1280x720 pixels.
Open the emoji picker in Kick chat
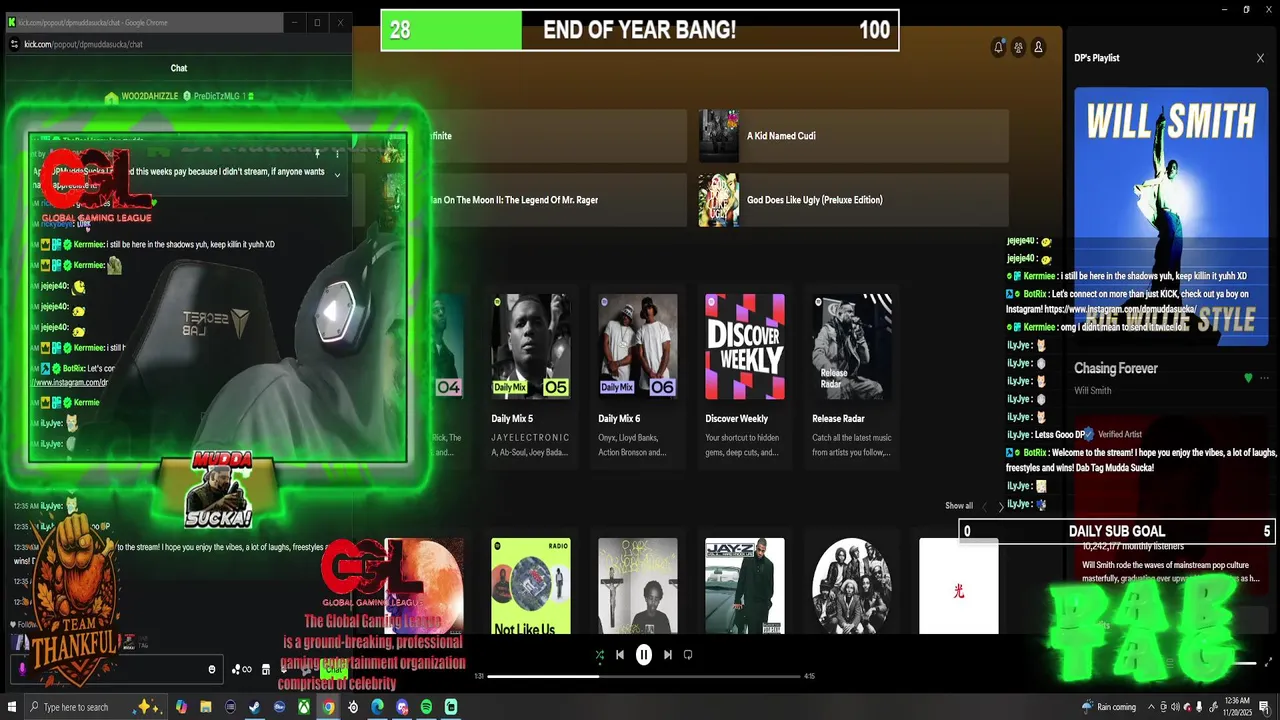coord(211,669)
